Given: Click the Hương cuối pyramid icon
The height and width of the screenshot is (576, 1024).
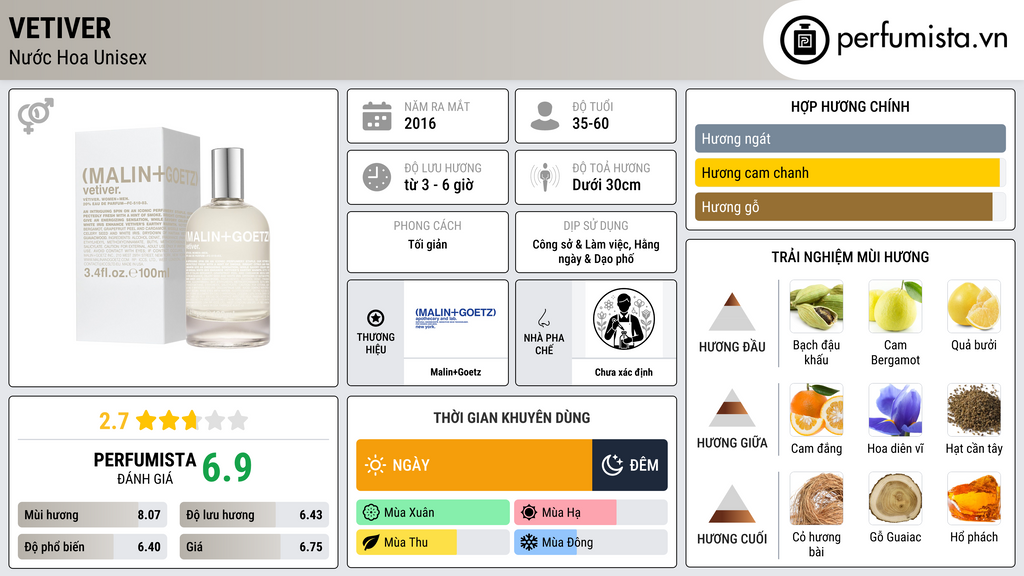Looking at the screenshot, I should [732, 504].
